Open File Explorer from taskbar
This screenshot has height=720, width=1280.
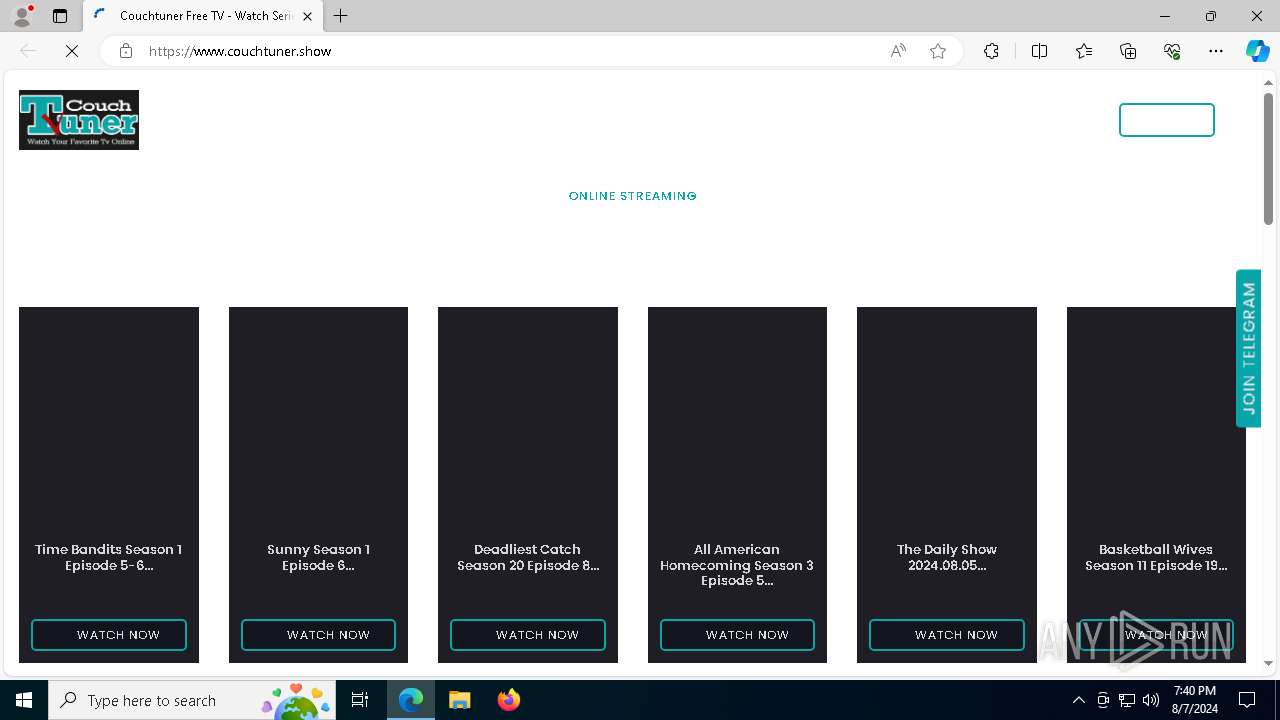pyautogui.click(x=459, y=700)
